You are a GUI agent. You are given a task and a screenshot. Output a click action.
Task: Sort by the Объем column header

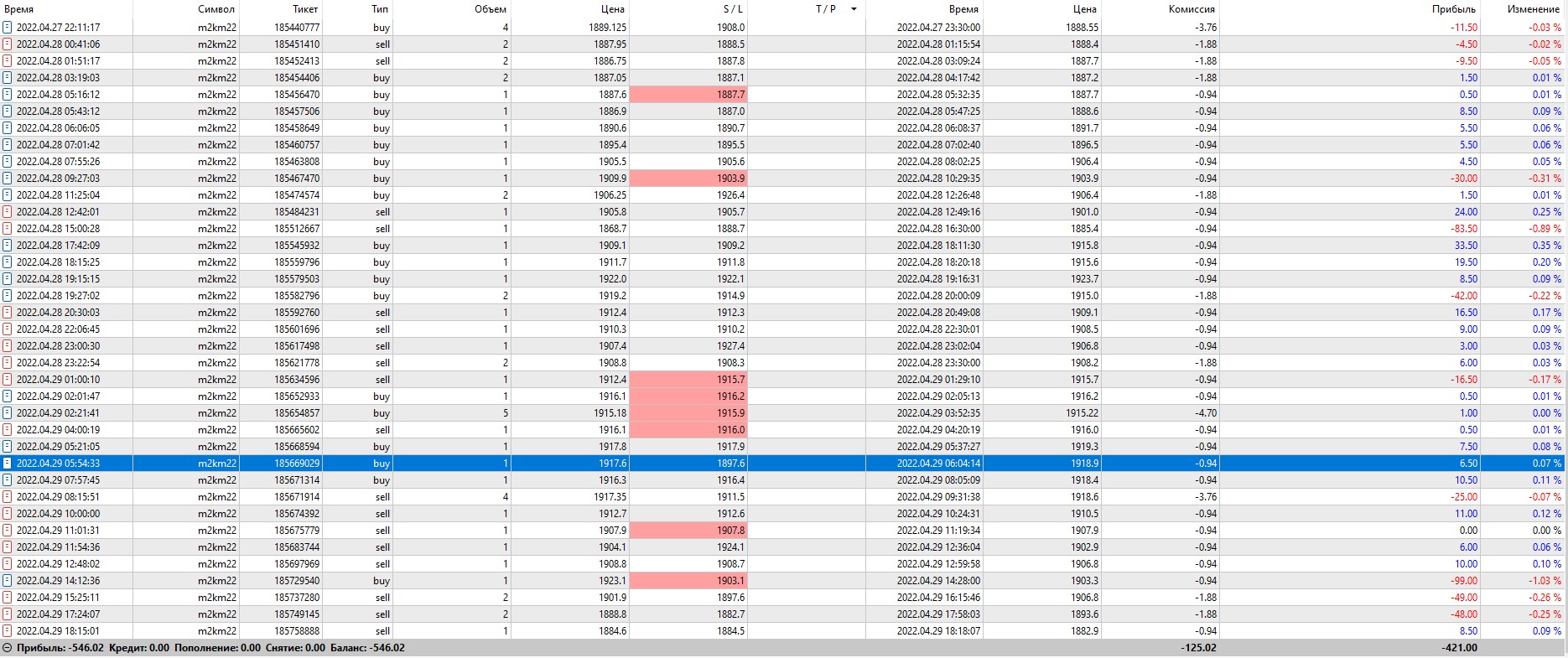(491, 9)
